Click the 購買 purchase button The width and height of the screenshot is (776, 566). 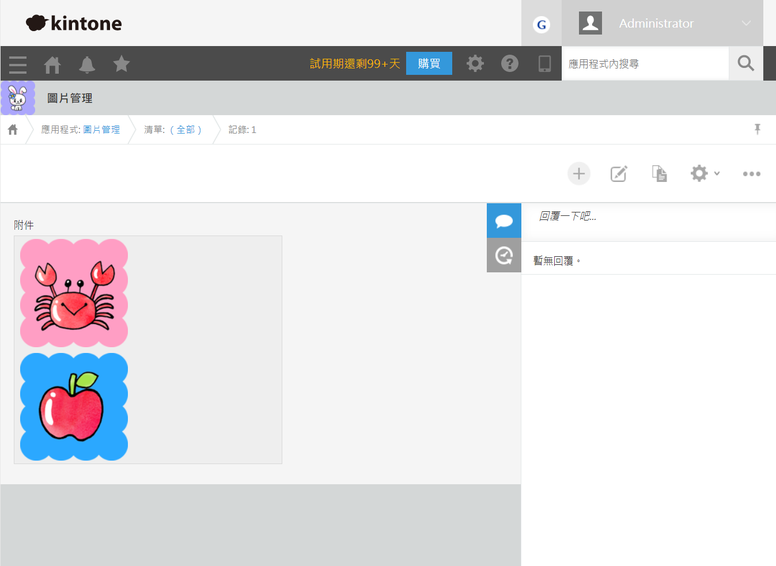pyautogui.click(x=429, y=64)
